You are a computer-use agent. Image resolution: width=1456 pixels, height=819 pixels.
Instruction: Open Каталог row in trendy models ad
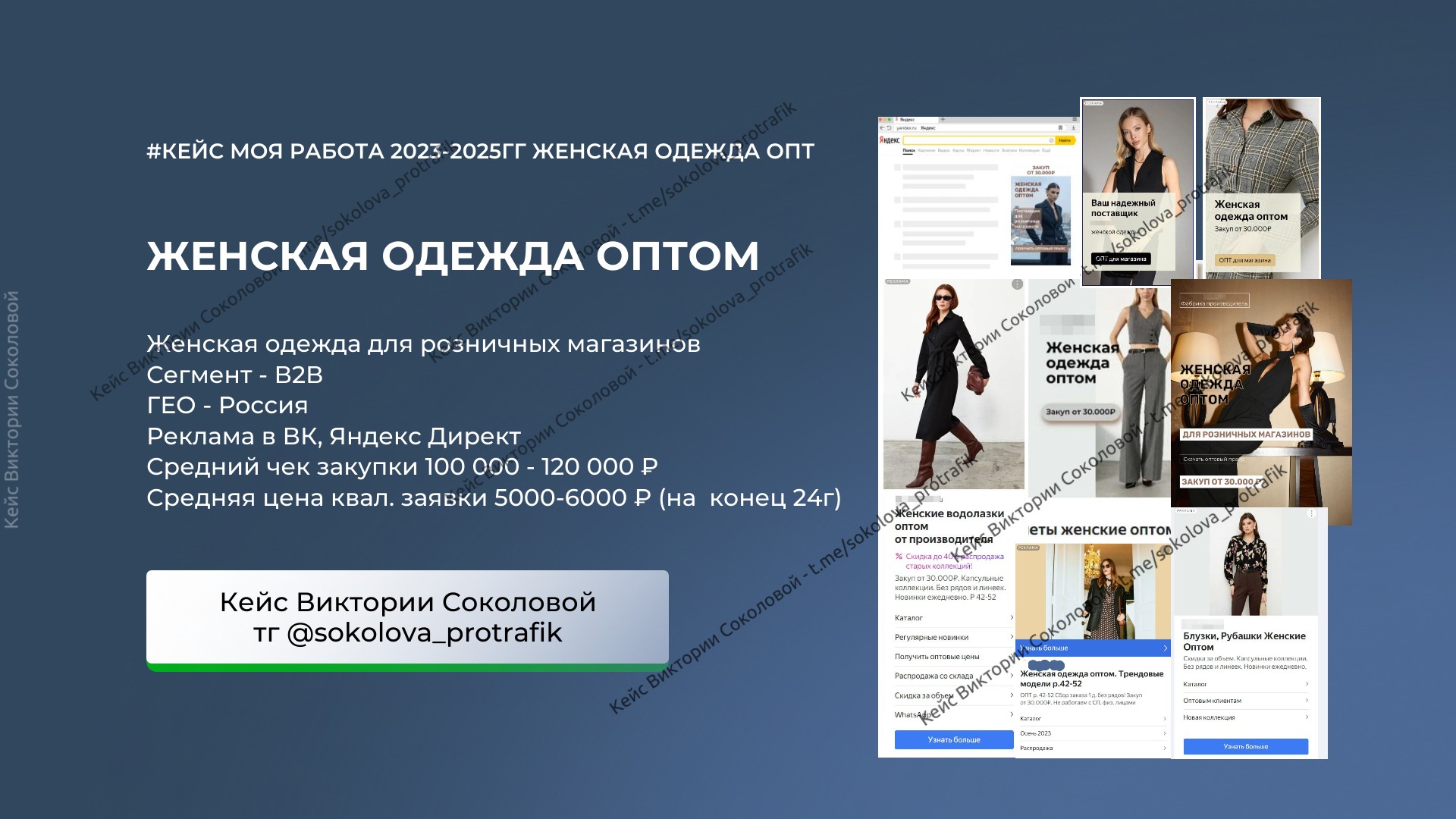pos(1093,718)
